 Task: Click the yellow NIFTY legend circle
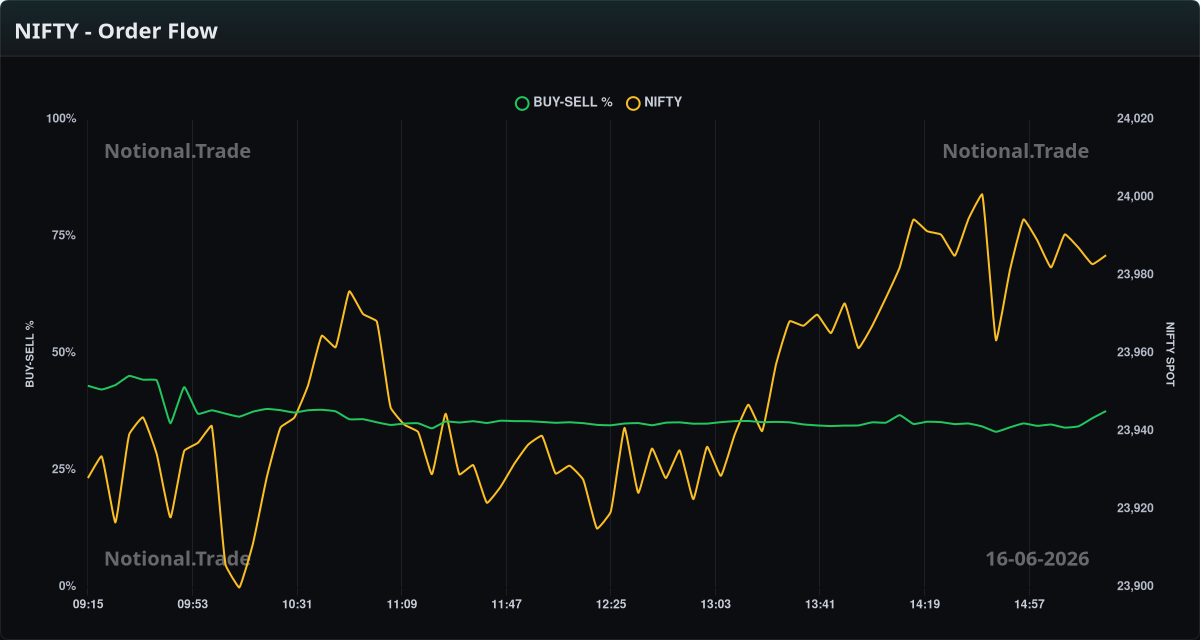click(x=633, y=102)
